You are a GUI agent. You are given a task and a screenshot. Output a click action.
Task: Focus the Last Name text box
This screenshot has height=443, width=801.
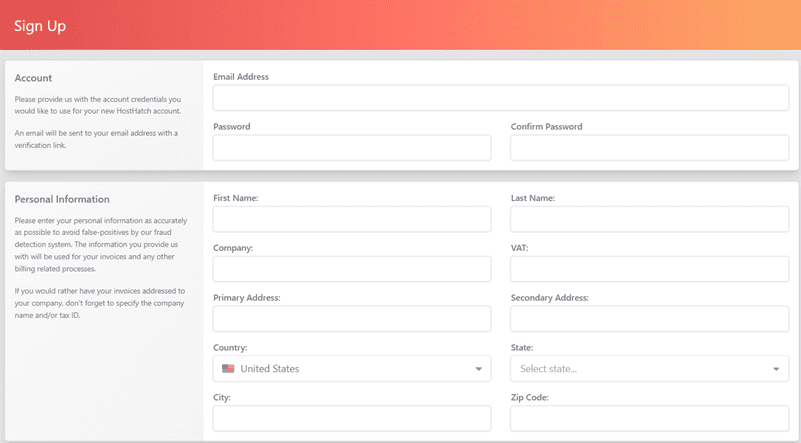[649, 219]
